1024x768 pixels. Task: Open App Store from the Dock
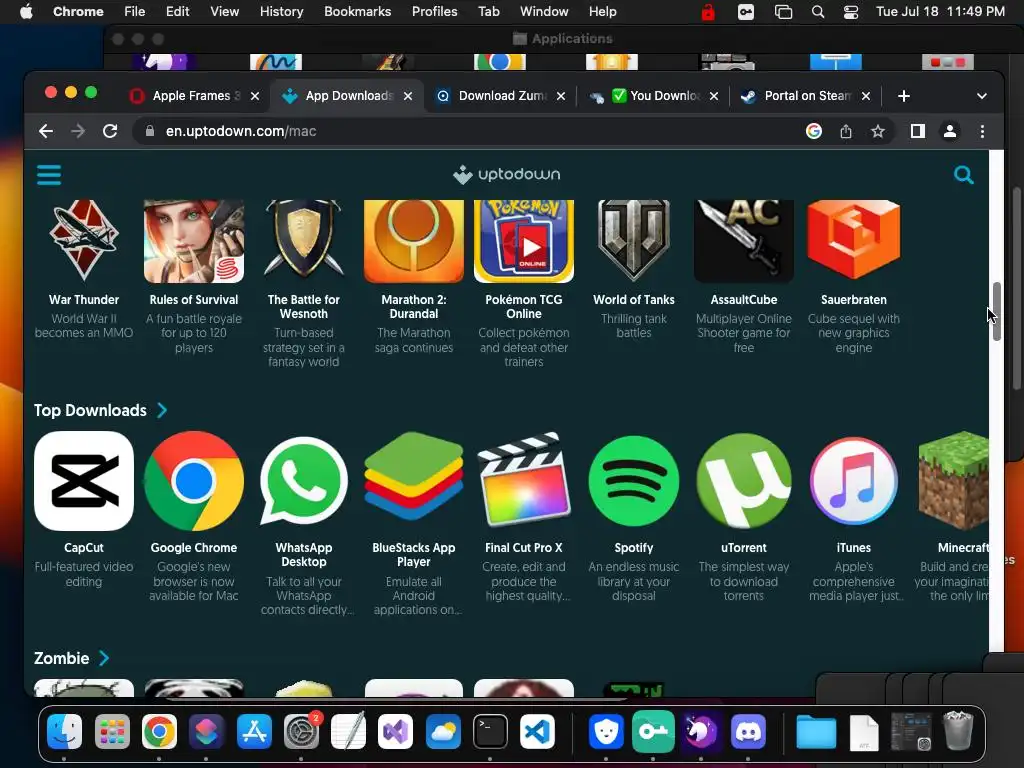(x=254, y=731)
